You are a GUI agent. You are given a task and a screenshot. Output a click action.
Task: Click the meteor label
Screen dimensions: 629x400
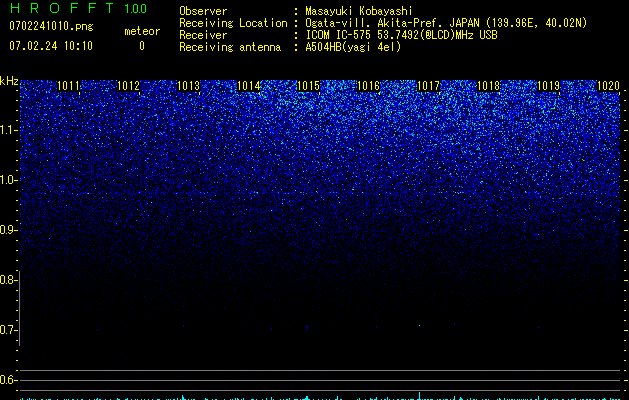(x=142, y=31)
